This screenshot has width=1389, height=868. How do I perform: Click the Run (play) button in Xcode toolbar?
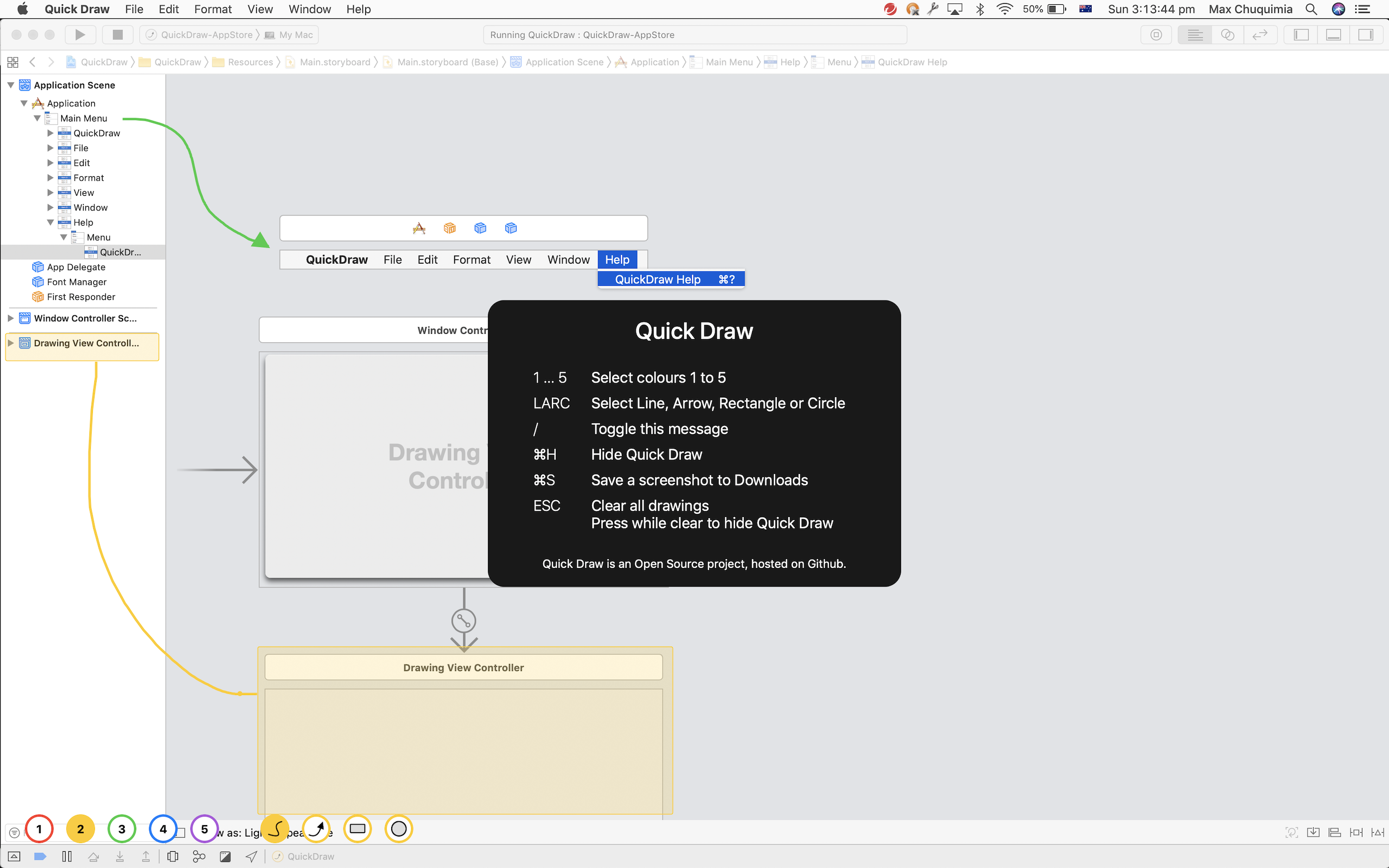(x=80, y=34)
